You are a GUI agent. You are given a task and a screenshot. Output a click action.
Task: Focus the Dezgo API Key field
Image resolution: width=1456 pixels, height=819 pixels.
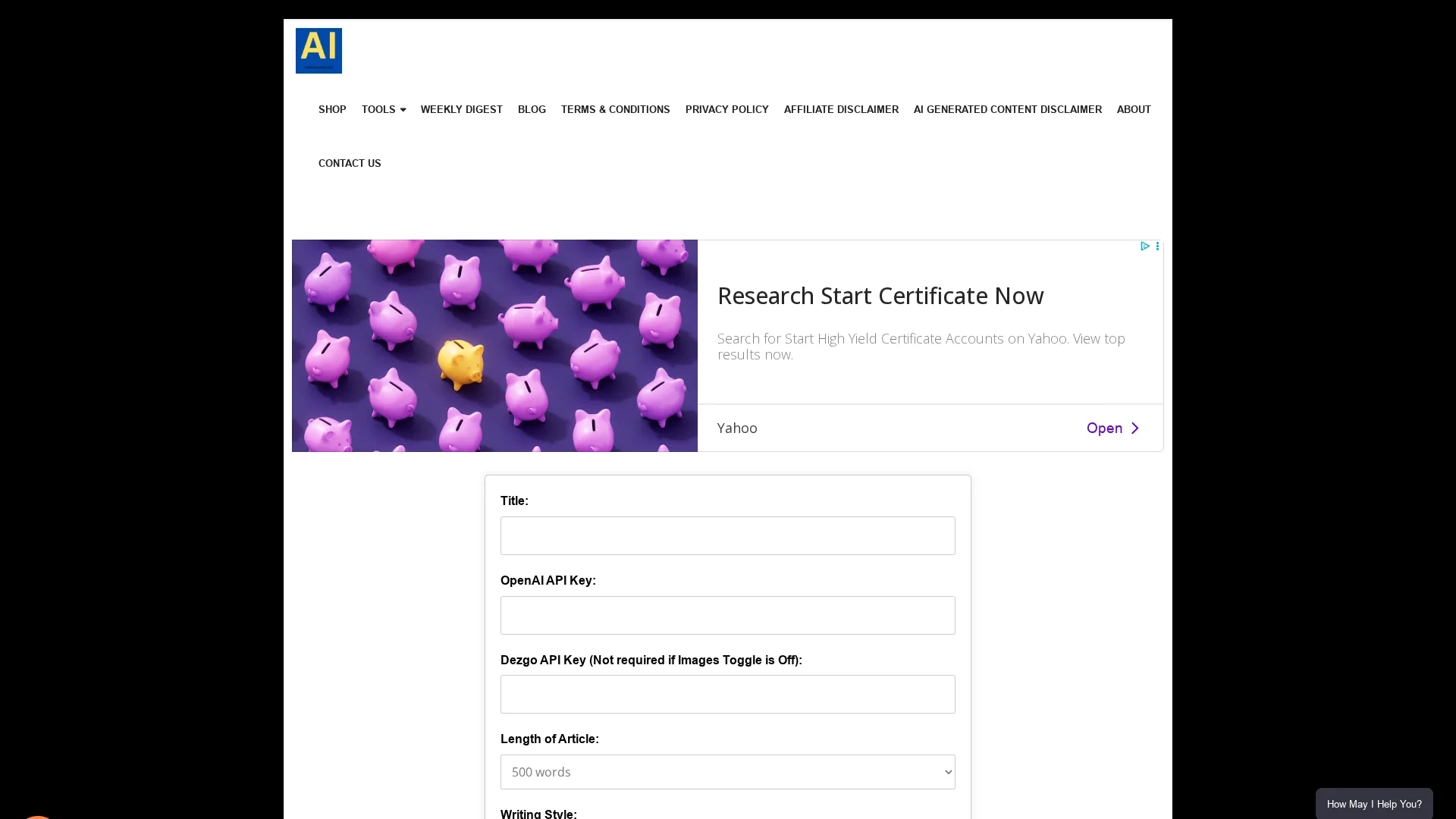click(728, 694)
